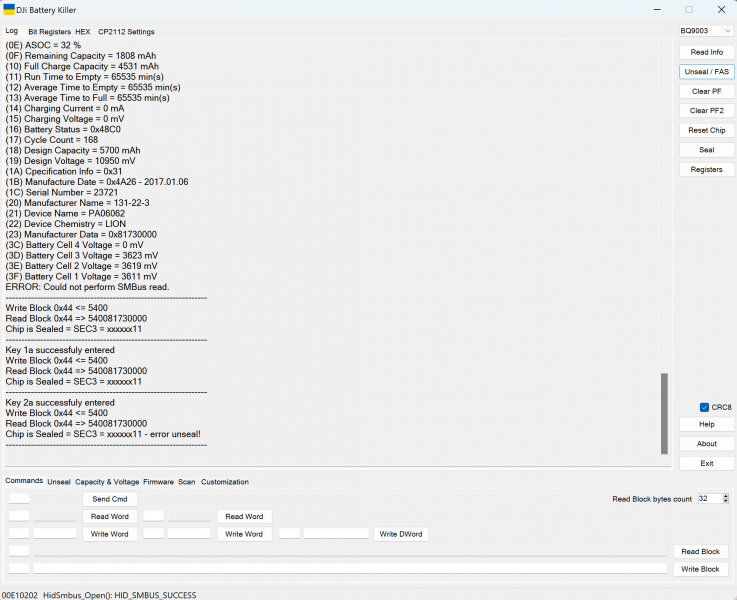Click the Registers button
The width and height of the screenshot is (737, 600).
click(x=706, y=170)
